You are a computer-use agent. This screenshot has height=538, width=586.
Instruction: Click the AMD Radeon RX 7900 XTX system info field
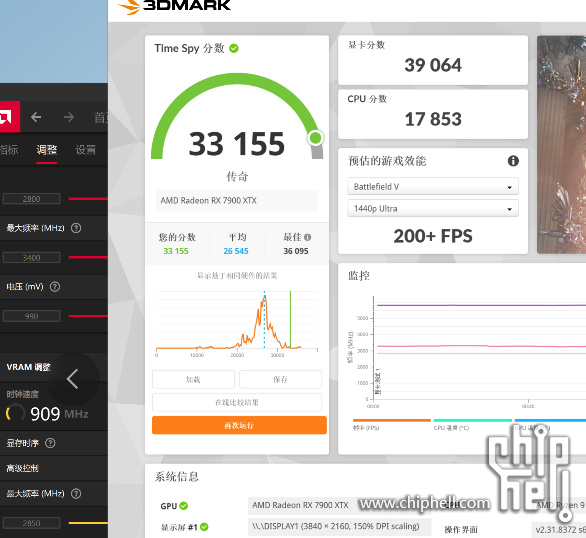pyautogui.click(x=339, y=505)
